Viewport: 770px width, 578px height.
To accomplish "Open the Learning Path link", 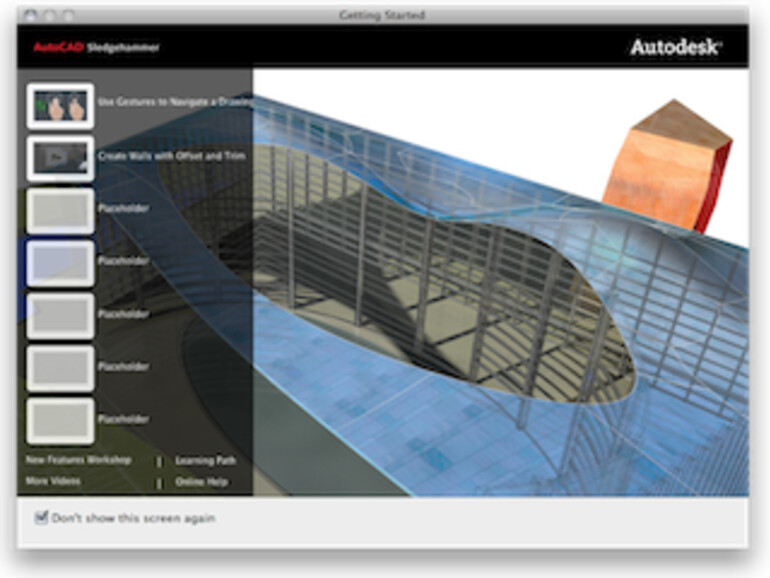I will coord(206,461).
